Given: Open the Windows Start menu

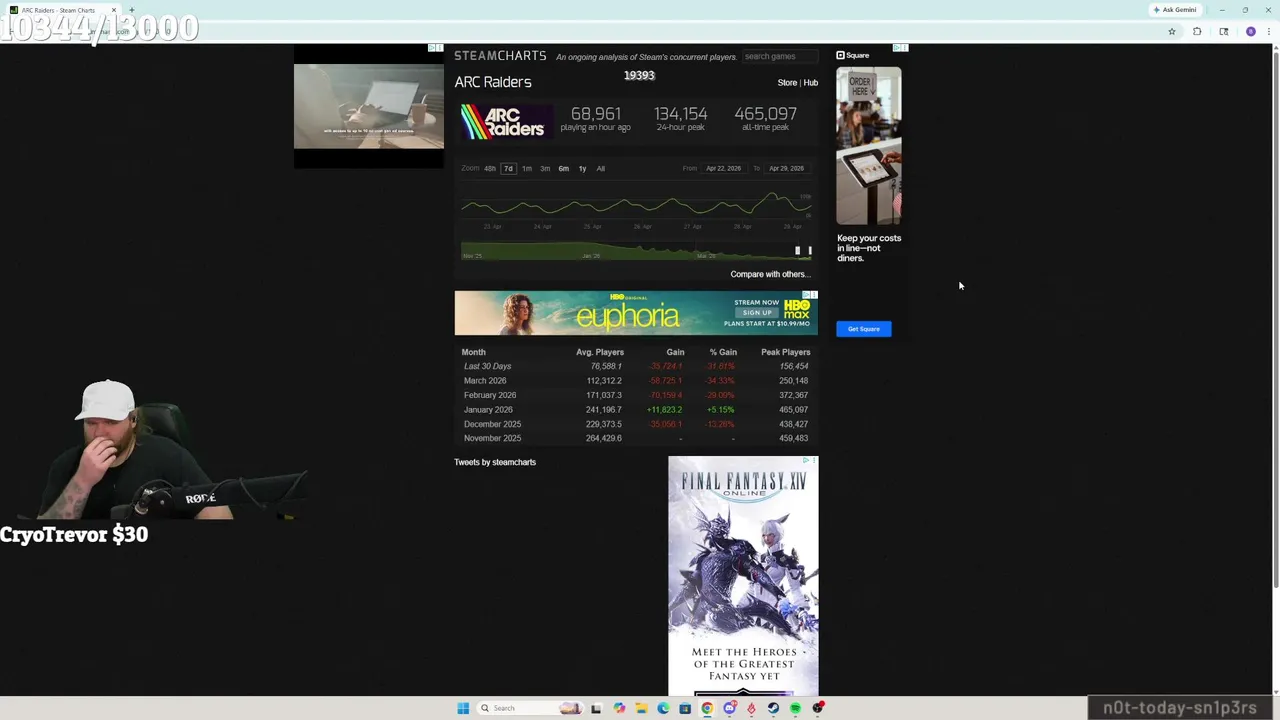Looking at the screenshot, I should point(463,708).
